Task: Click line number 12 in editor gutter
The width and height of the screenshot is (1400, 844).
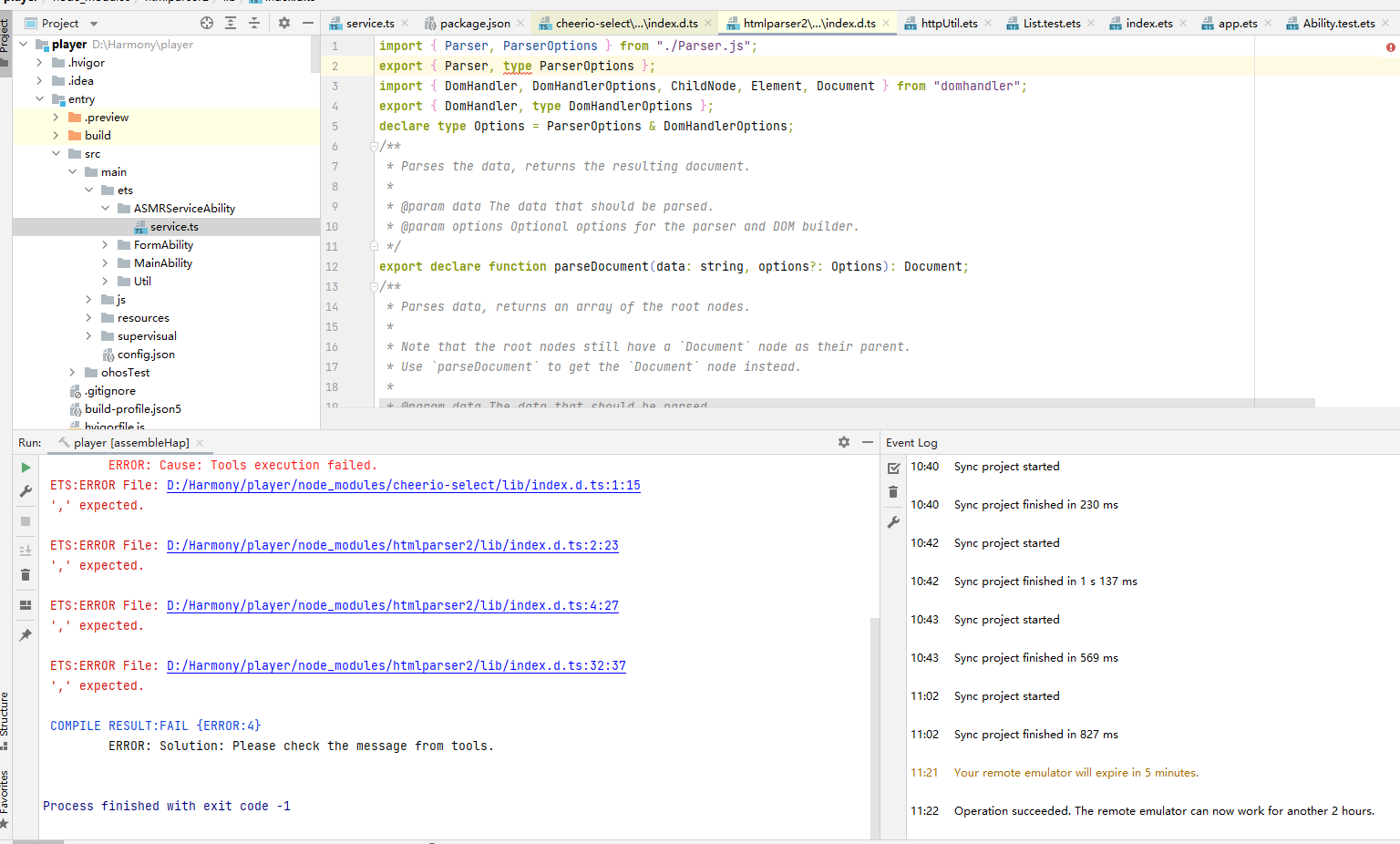Action: (x=332, y=267)
